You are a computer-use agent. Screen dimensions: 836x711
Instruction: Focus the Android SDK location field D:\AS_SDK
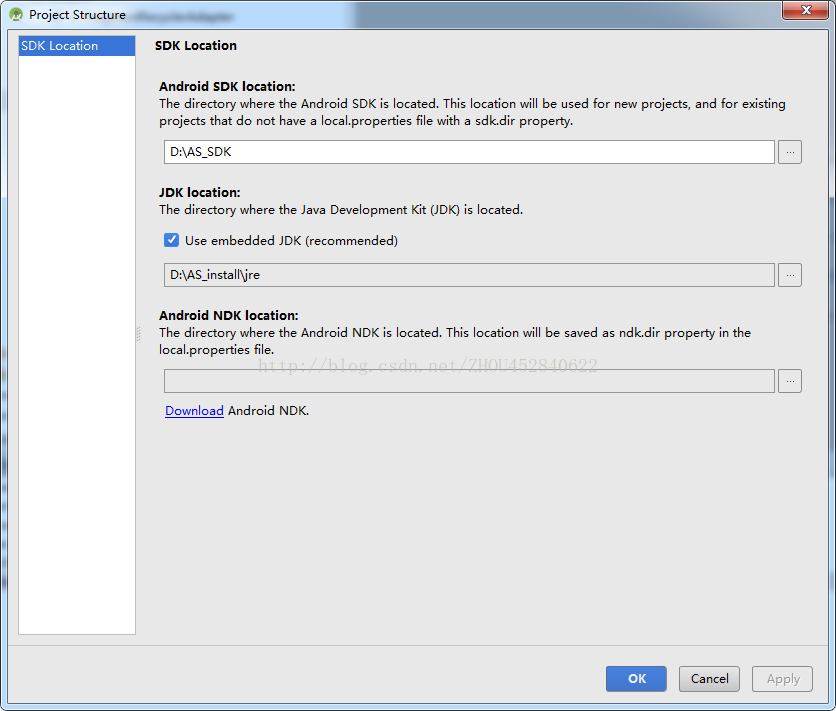tap(469, 152)
